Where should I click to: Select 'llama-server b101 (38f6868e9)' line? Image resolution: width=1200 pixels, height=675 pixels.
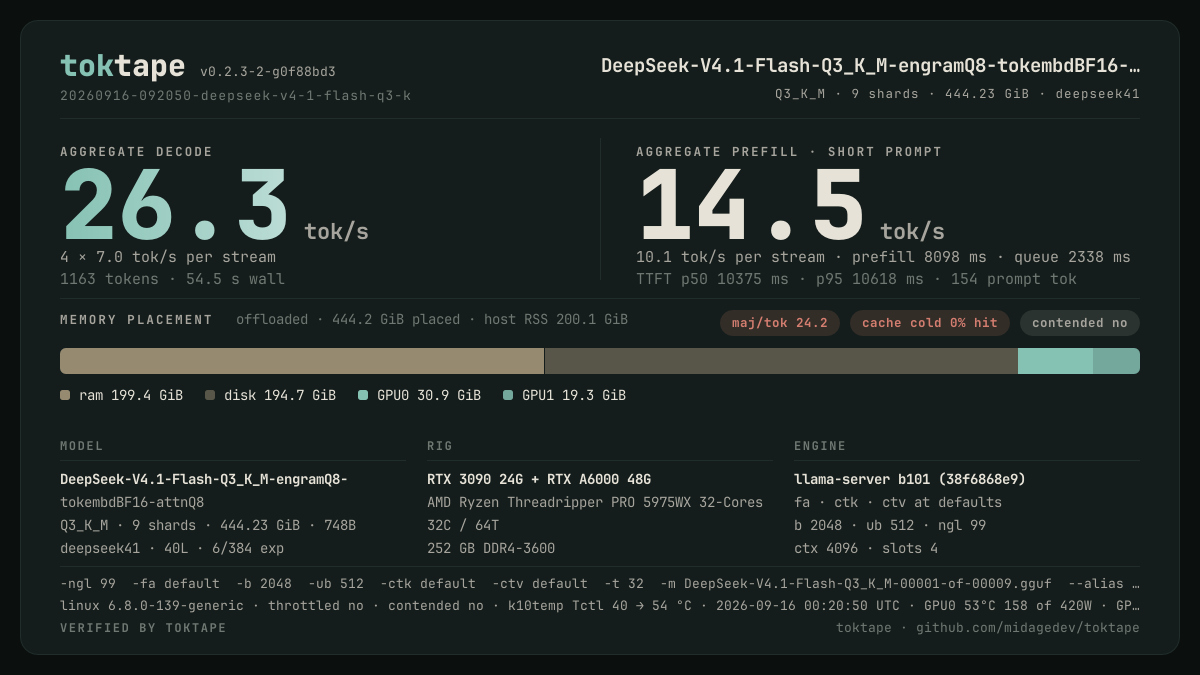click(910, 479)
